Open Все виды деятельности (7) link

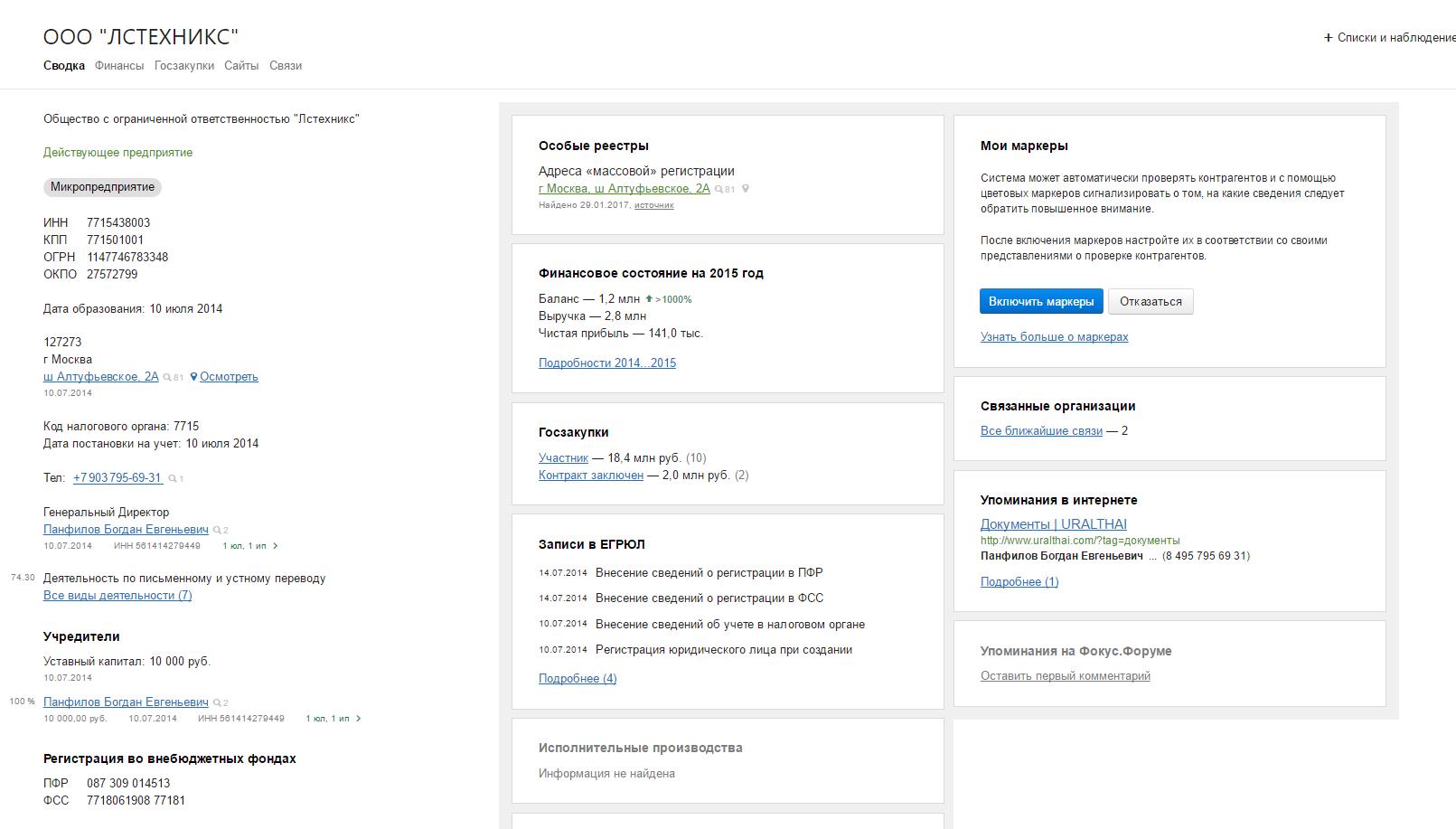click(x=117, y=595)
